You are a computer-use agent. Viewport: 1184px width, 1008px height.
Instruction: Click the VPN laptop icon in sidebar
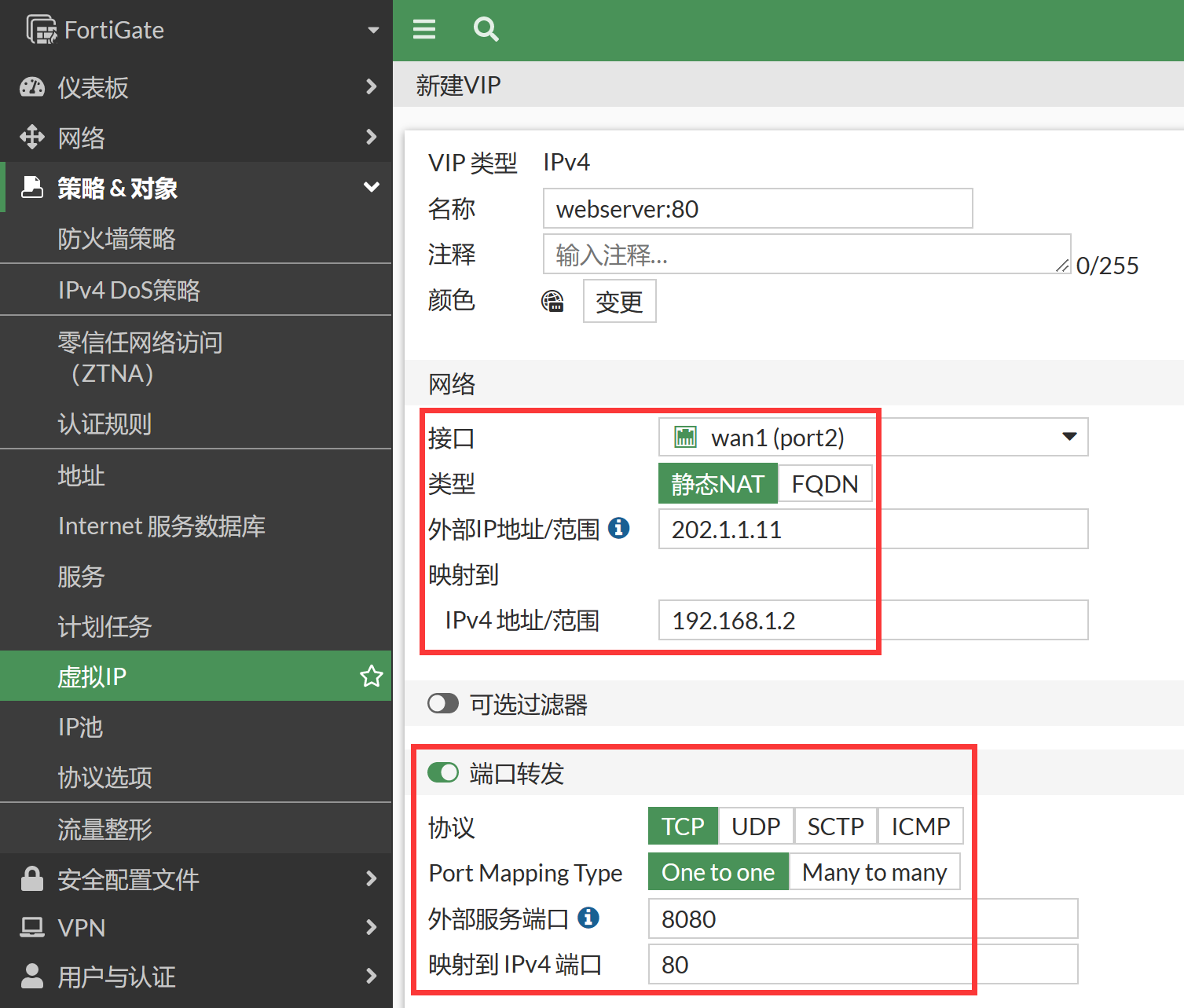[32, 928]
